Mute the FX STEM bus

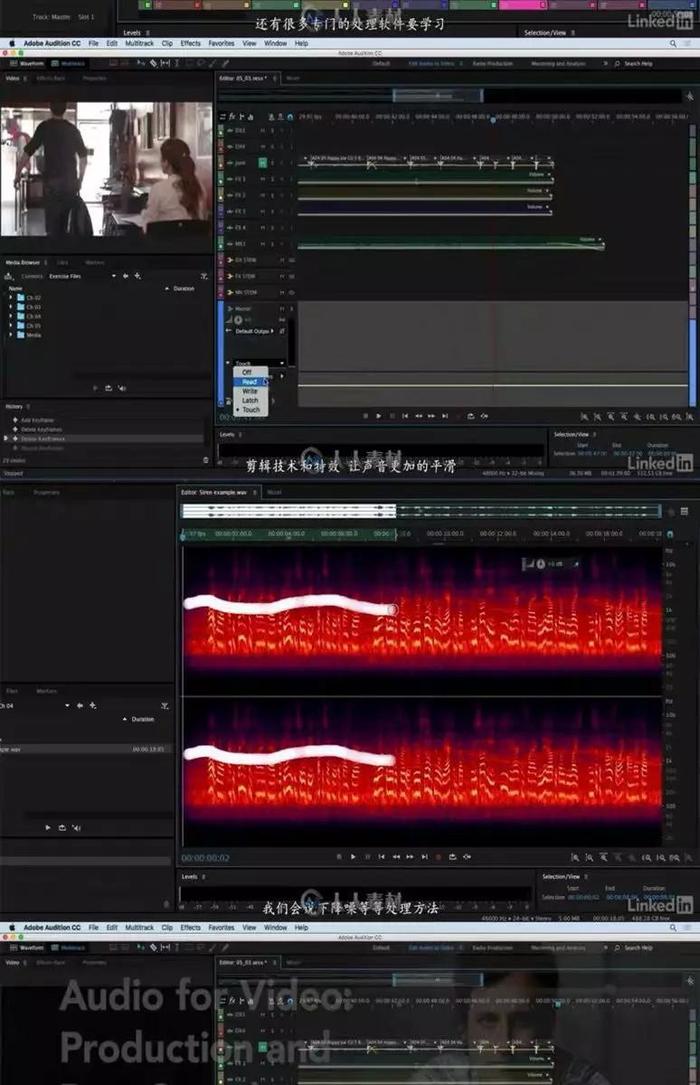[x=282, y=276]
